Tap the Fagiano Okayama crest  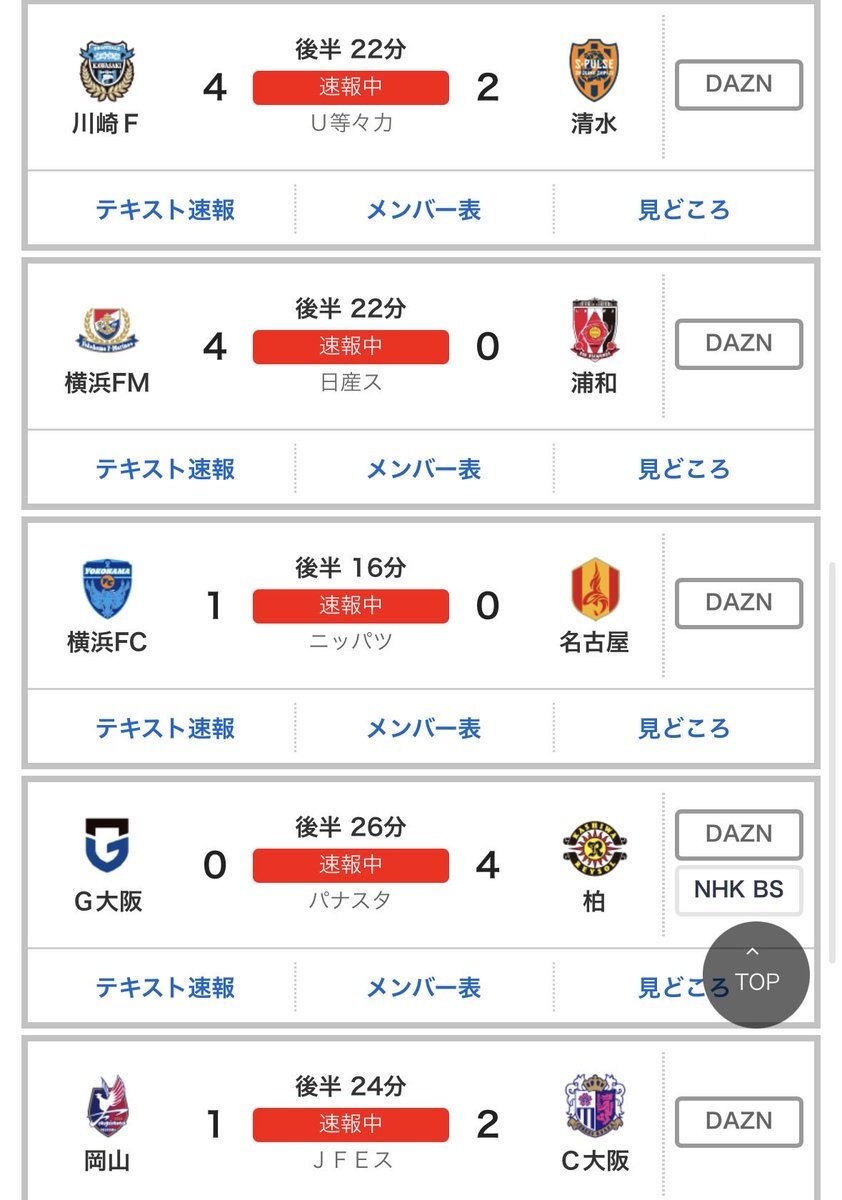(106, 1107)
